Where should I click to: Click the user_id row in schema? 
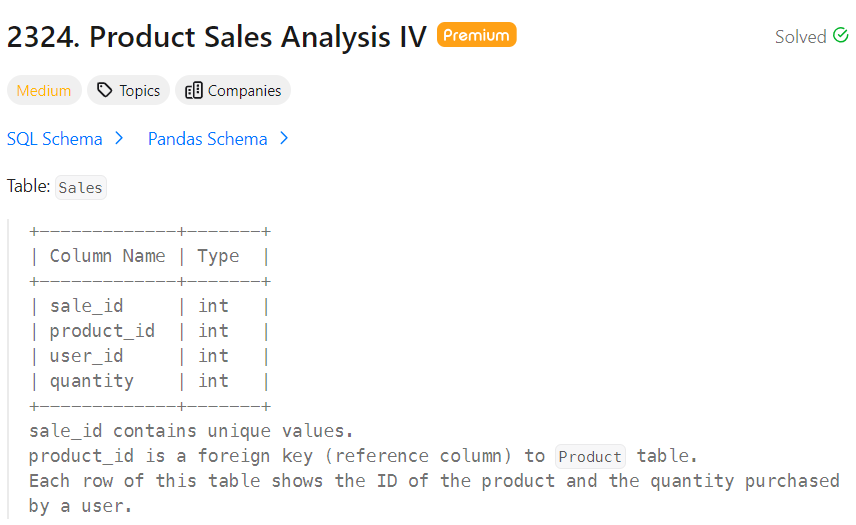pos(86,356)
